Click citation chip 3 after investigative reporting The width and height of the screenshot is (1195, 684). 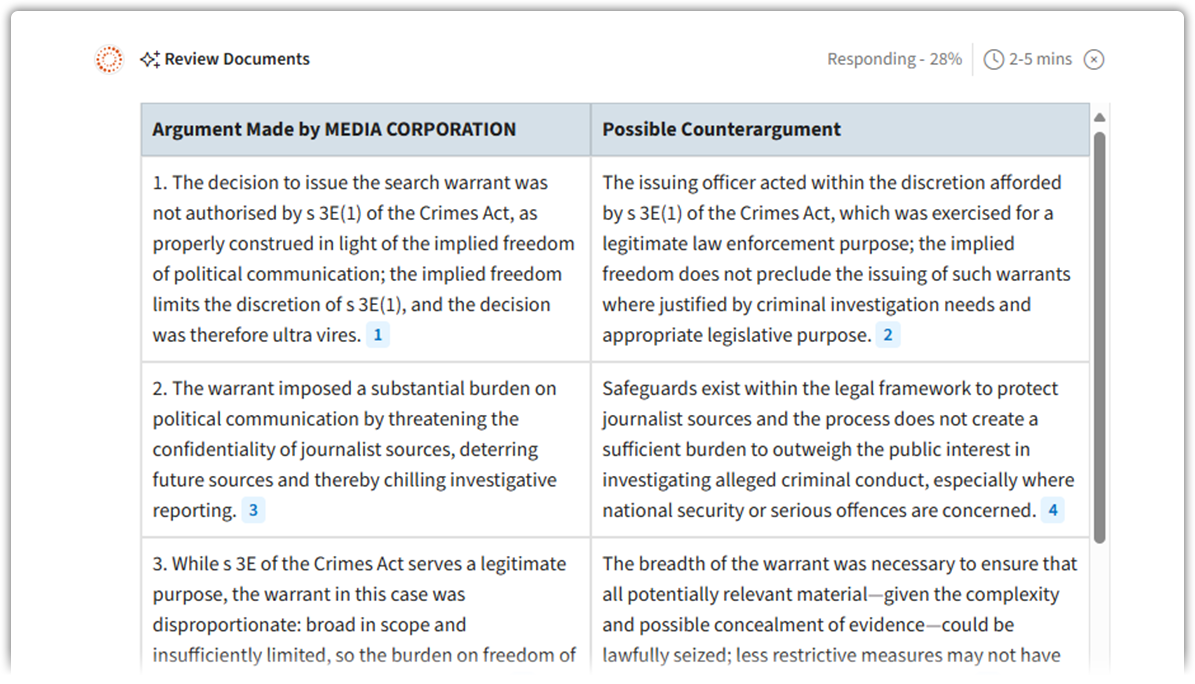(x=254, y=510)
